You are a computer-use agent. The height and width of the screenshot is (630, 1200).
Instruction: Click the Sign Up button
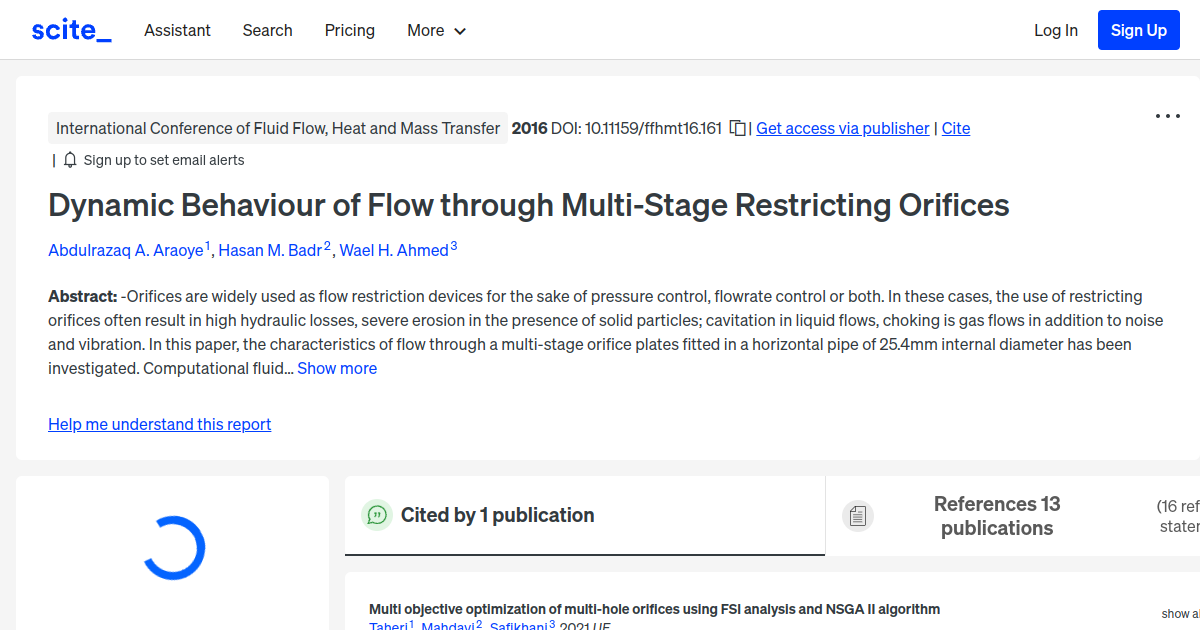(1138, 29)
